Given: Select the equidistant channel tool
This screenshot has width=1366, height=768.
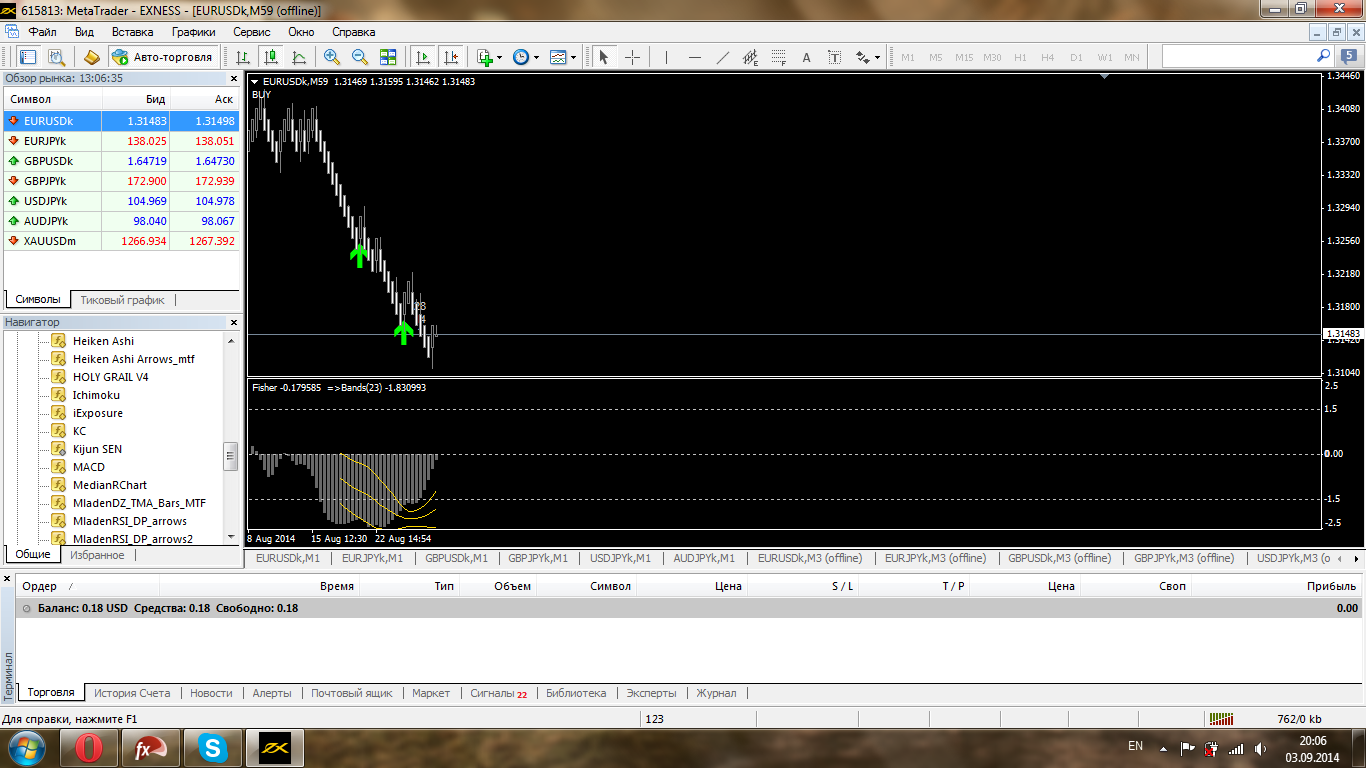Looking at the screenshot, I should point(751,57).
